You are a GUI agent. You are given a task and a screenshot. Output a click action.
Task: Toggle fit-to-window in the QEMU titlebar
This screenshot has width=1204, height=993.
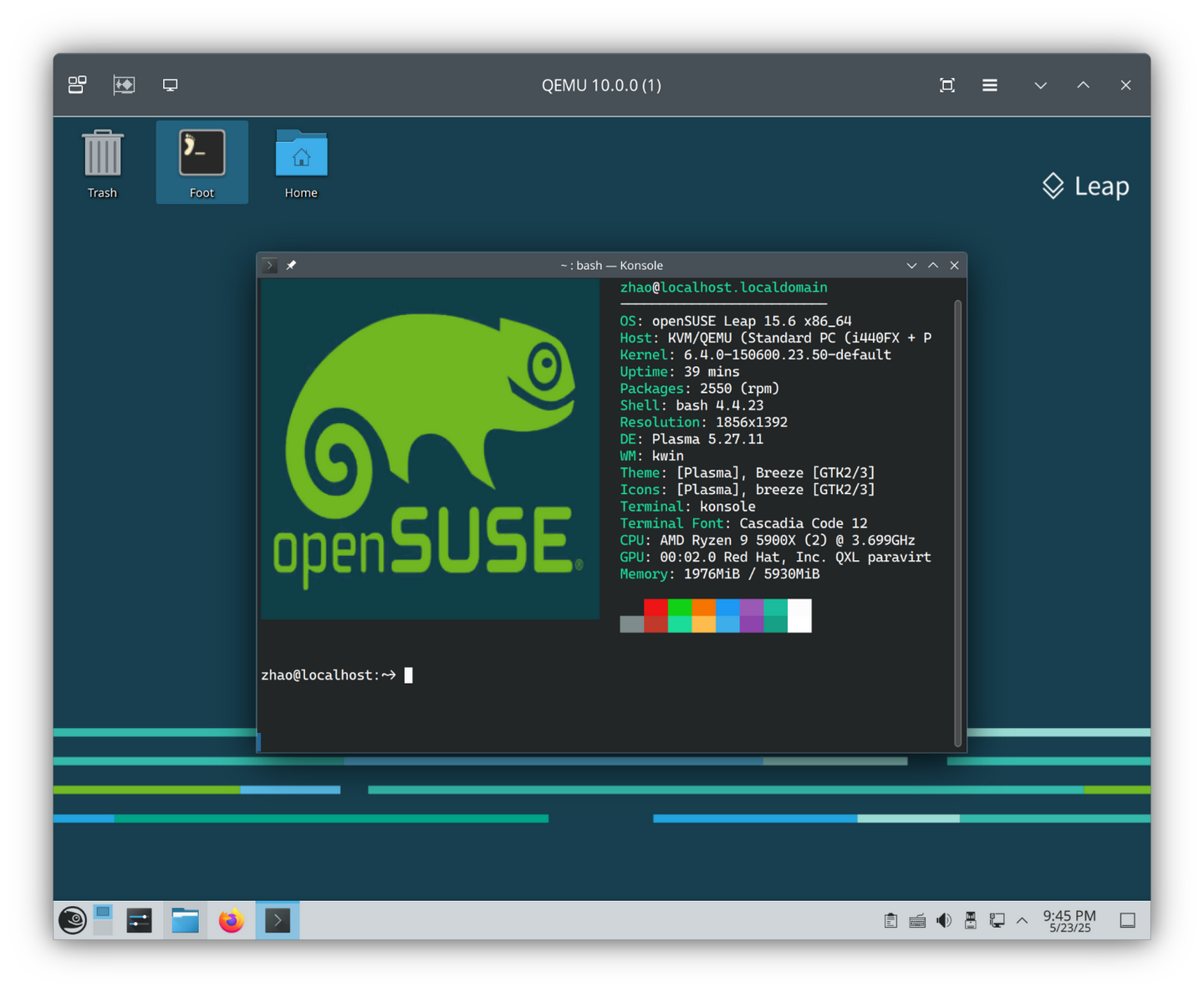coord(946,84)
